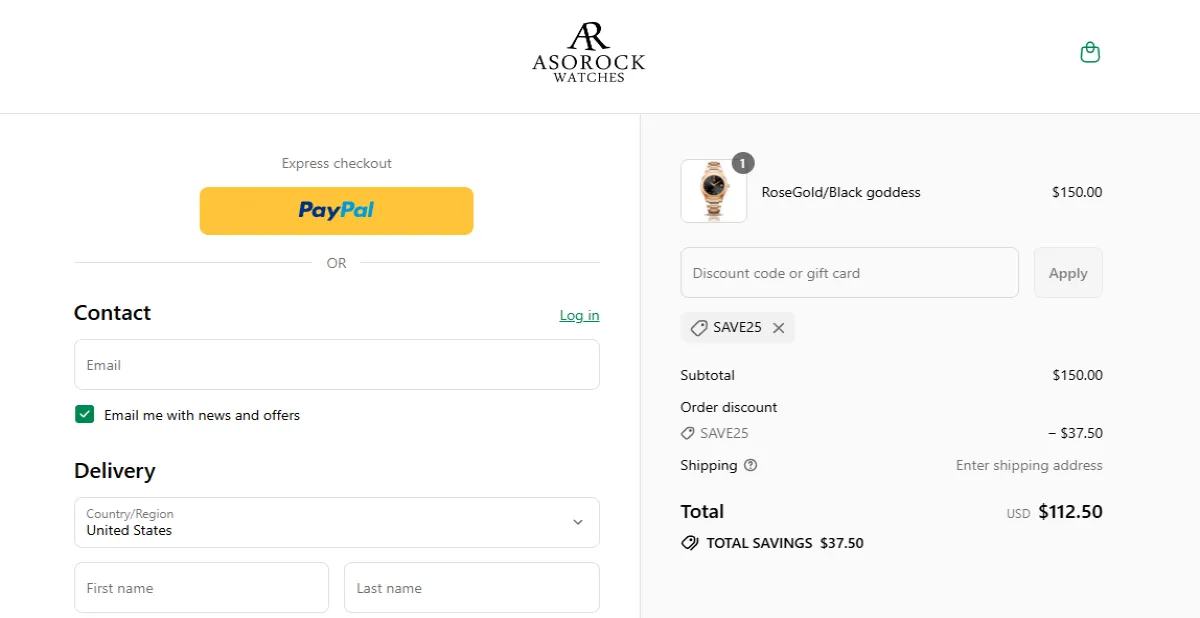Click the Email input field
Image resolution: width=1200 pixels, height=618 pixels.
tap(336, 364)
